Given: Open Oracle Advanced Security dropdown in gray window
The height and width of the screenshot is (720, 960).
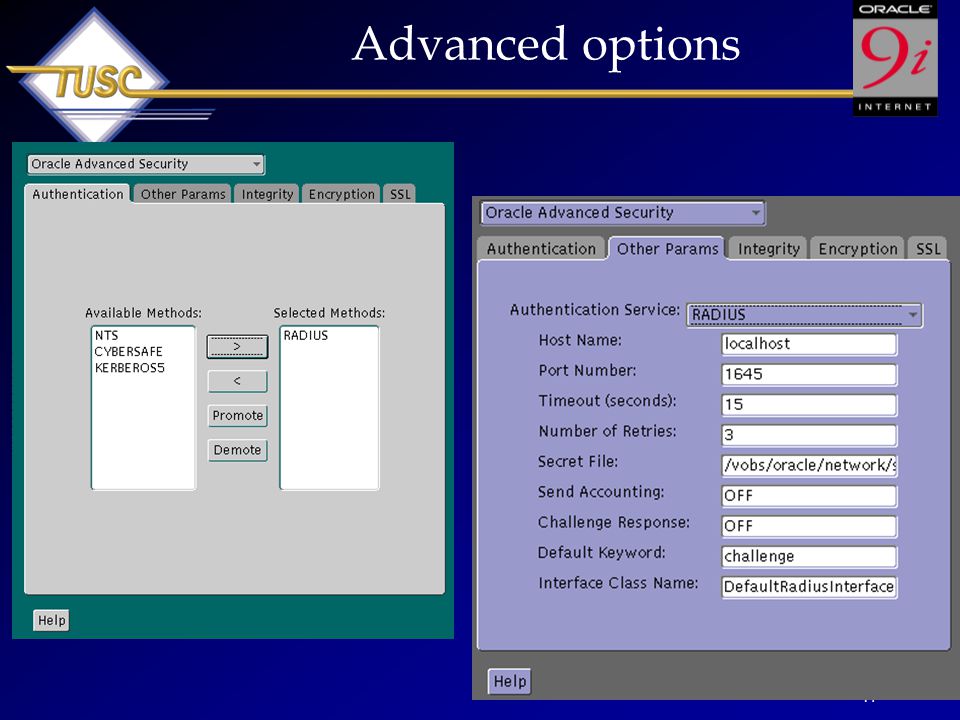Looking at the screenshot, I should [x=623, y=212].
